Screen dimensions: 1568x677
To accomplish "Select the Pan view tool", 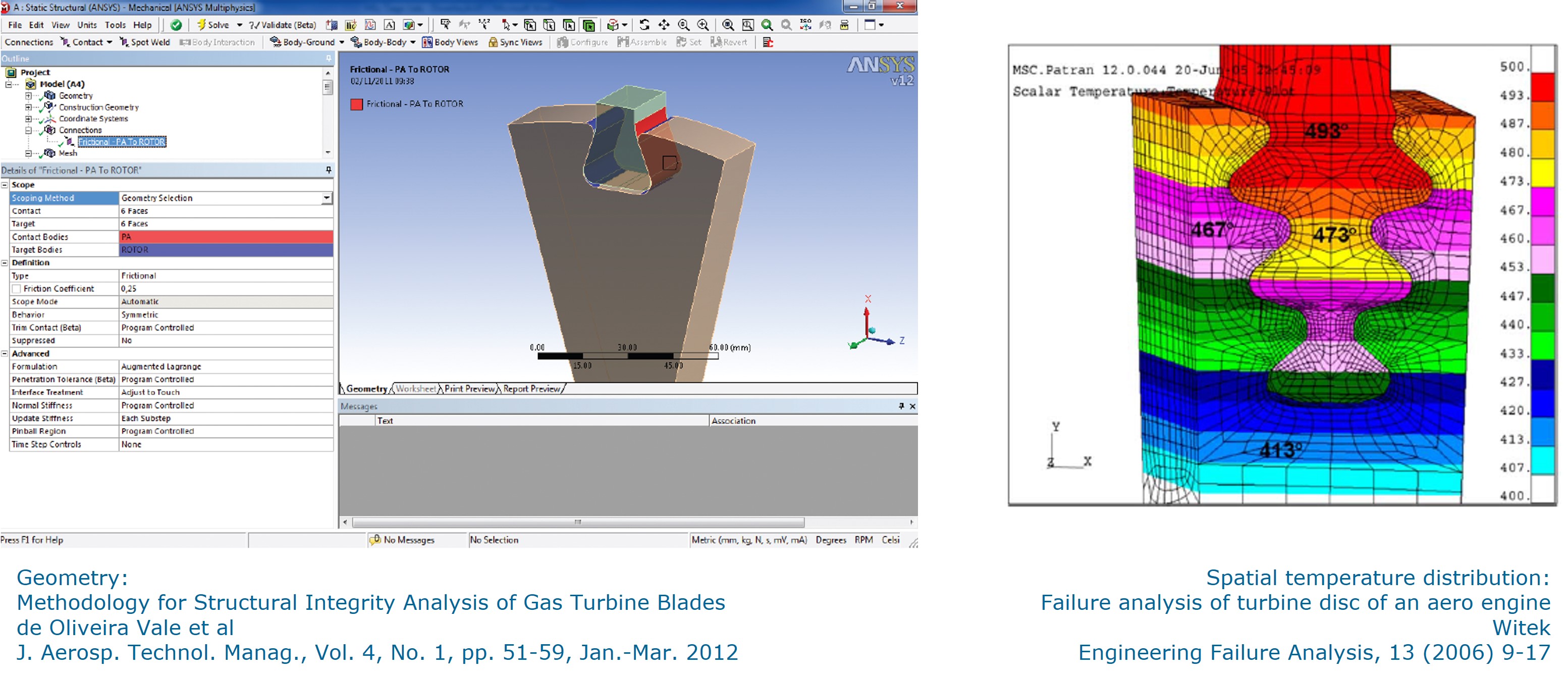I will coord(664,25).
